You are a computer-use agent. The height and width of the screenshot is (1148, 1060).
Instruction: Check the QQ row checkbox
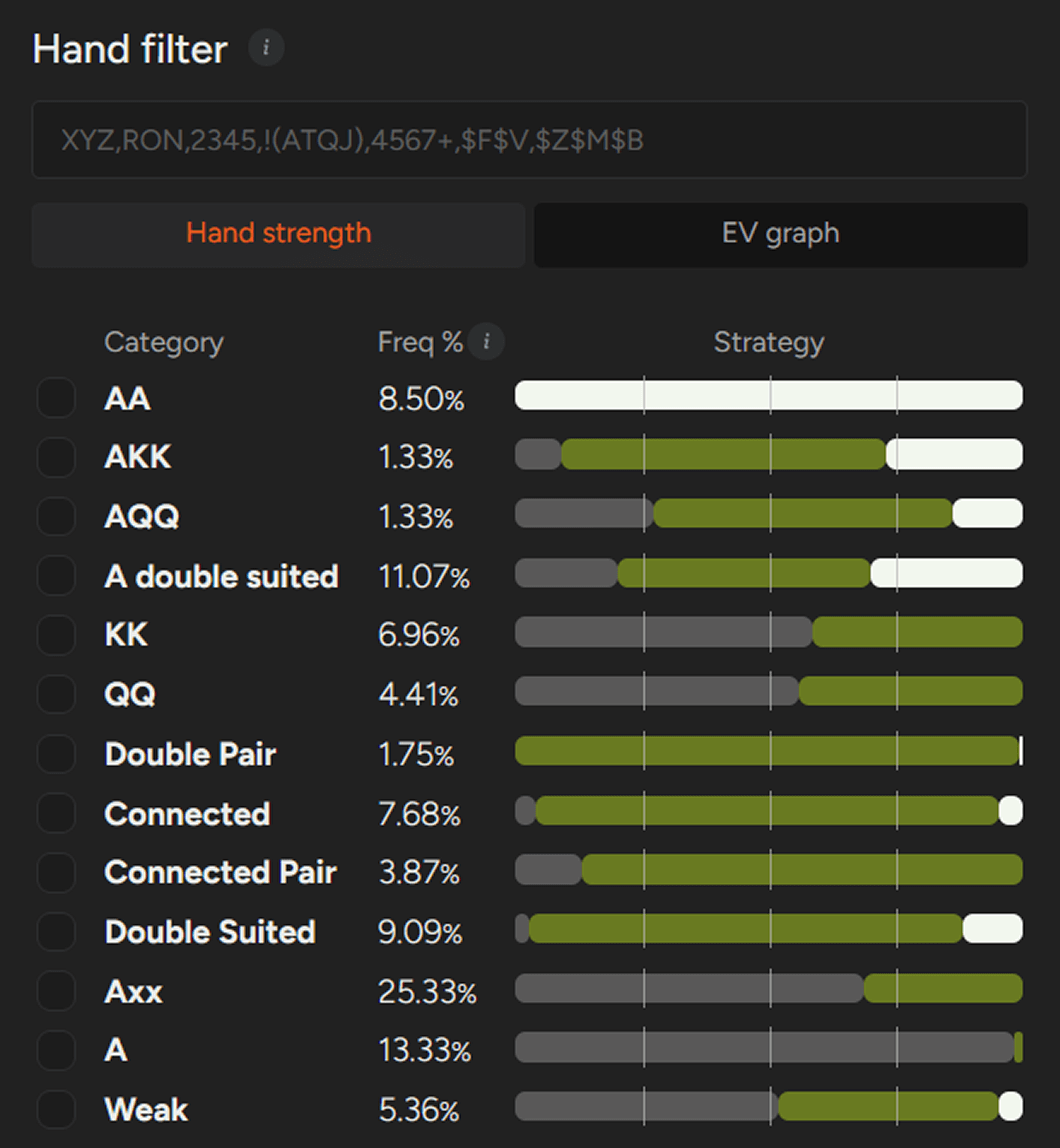coord(56,694)
